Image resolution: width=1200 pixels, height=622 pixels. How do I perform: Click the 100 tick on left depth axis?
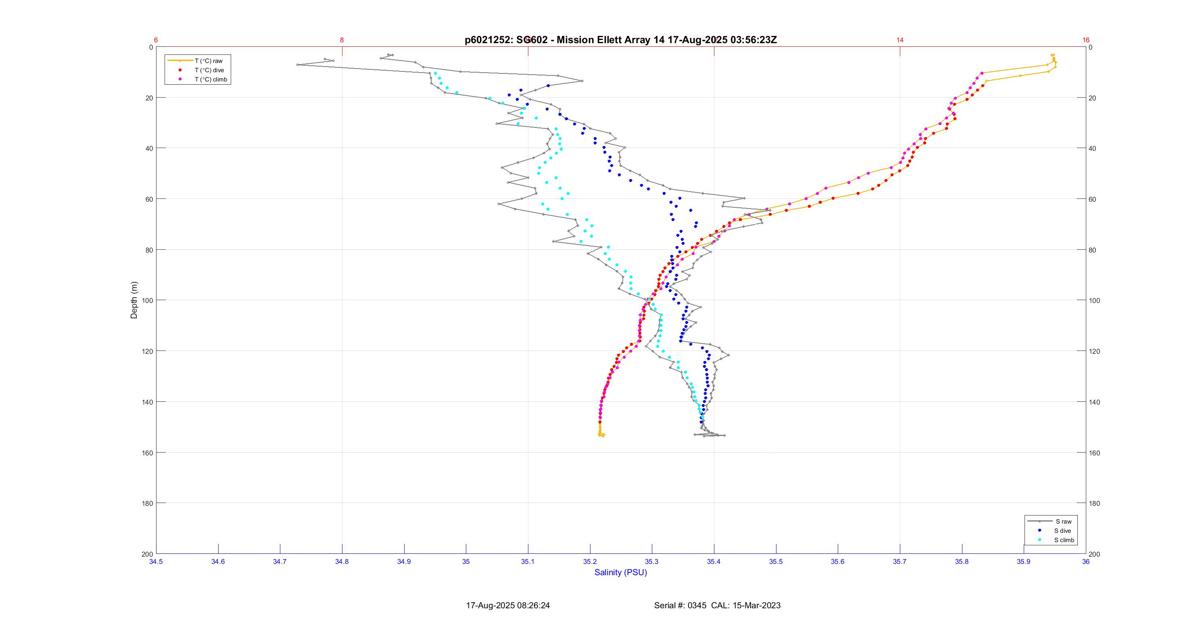click(x=147, y=300)
